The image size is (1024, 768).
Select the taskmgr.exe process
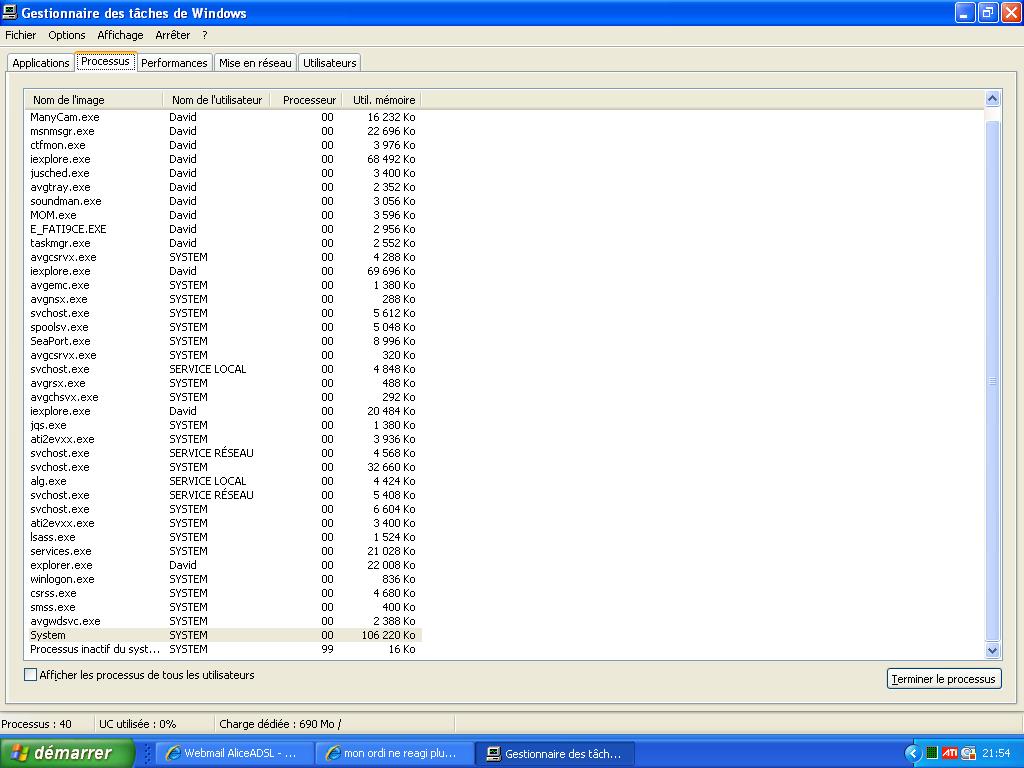pos(223,243)
